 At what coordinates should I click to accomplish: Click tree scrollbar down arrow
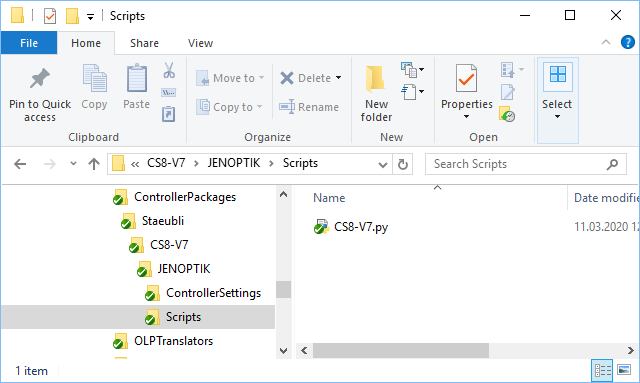(x=283, y=351)
